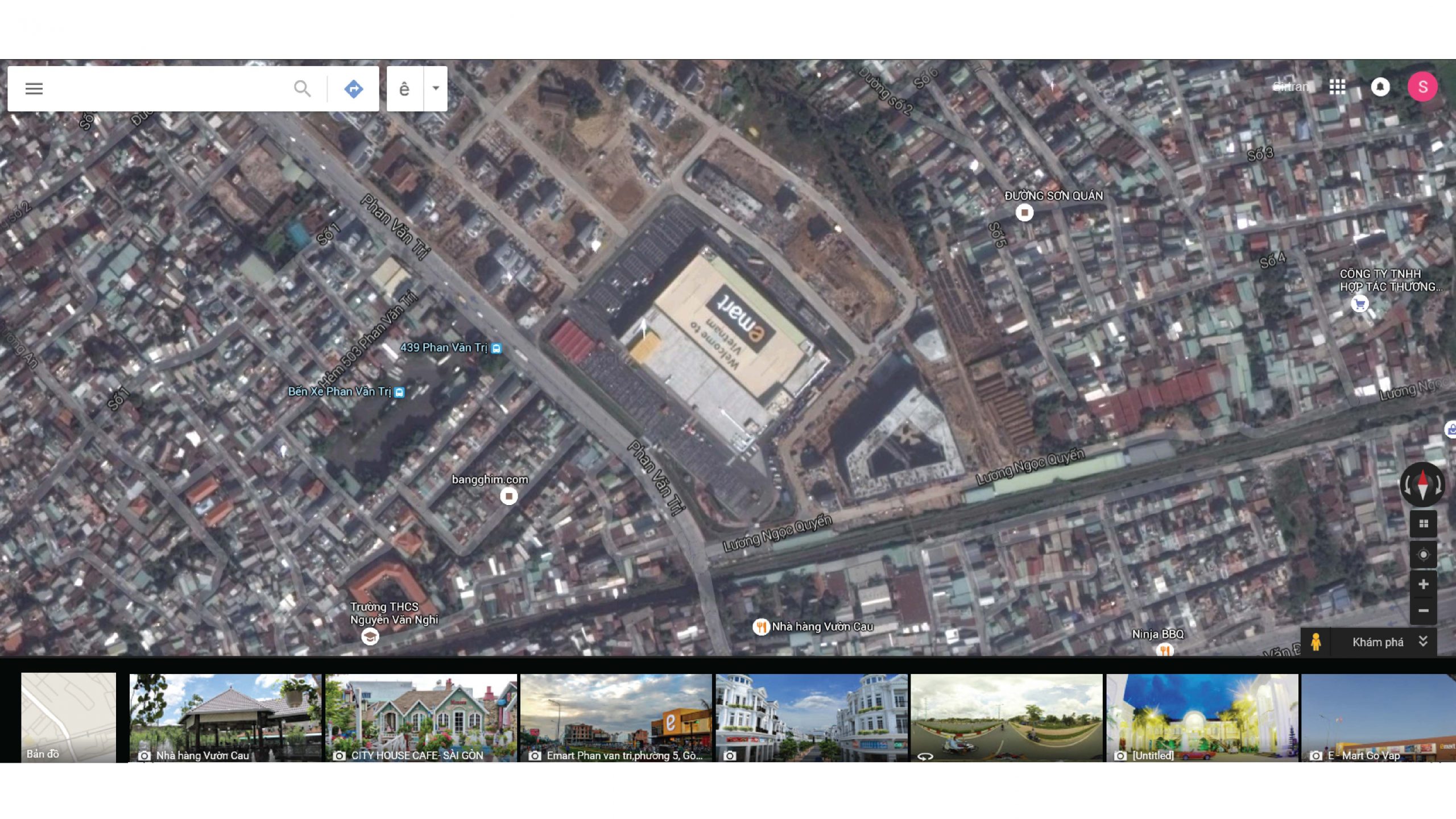
Task: Open CITY HOUSE CAFE- SÀI GÒN photo
Action: click(x=421, y=717)
